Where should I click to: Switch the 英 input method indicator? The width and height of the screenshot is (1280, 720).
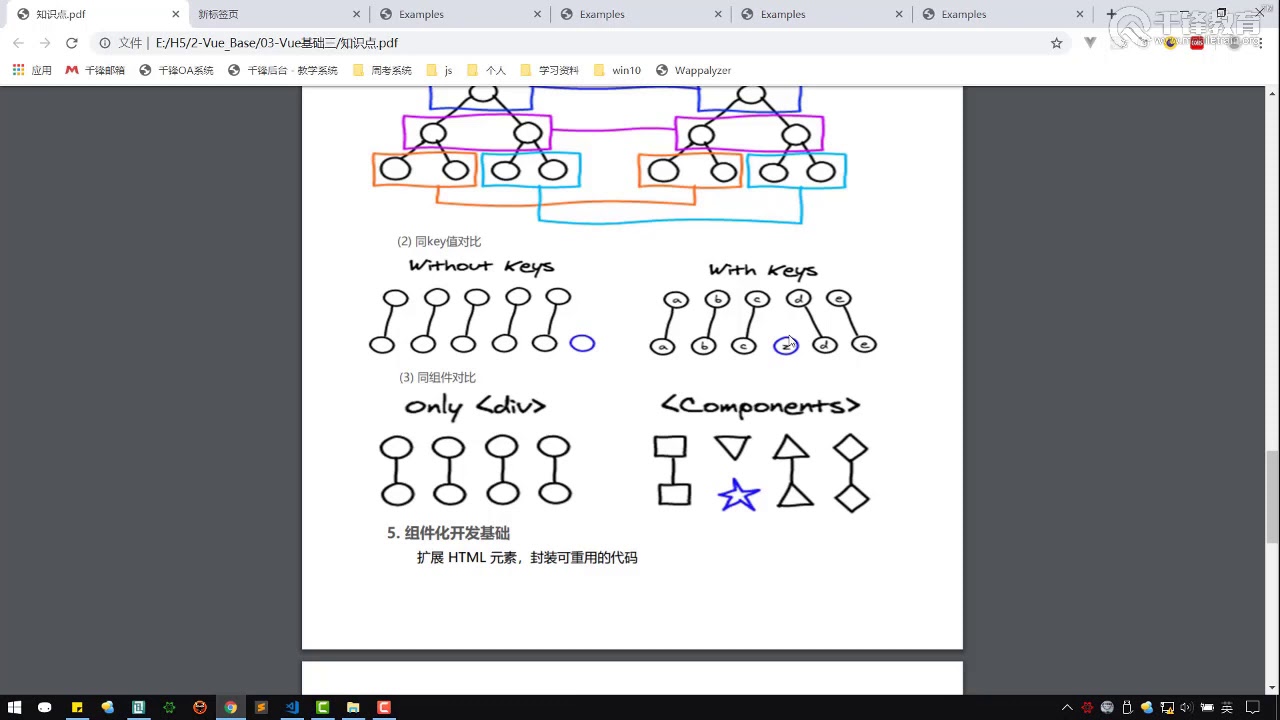(1226, 707)
